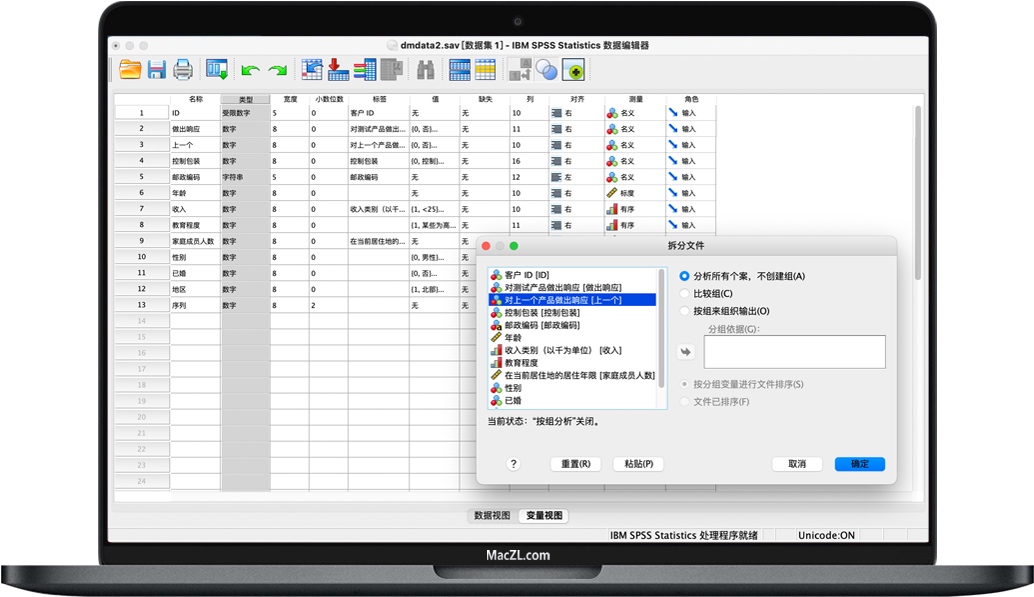
Task: Select the 分析所有个案，不创建组 radio option
Action: (685, 276)
